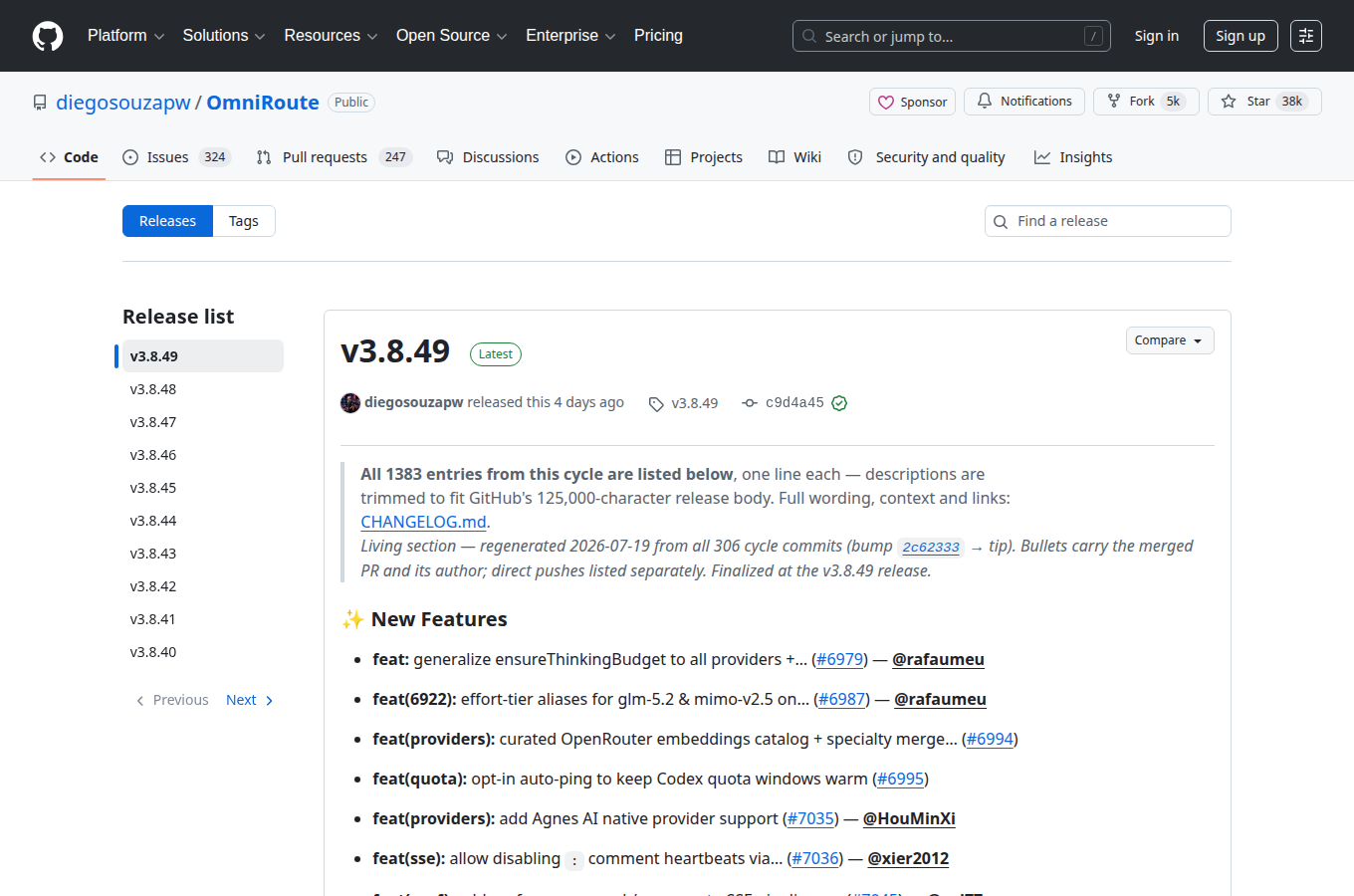Screen dimensions: 1354x896
Task: Open pull request #6995
Action: point(901,779)
